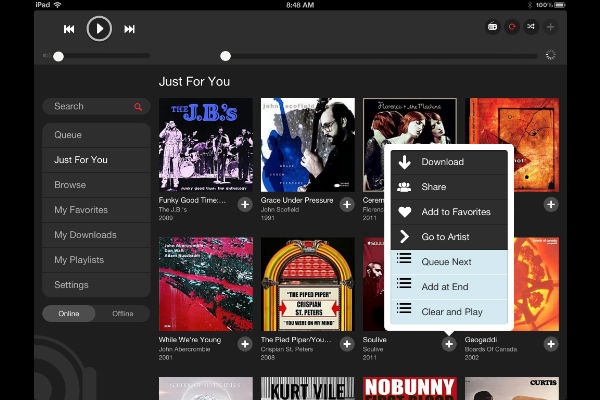Open plus menu for While We're Young
The width and height of the screenshot is (600, 400).
point(245,344)
